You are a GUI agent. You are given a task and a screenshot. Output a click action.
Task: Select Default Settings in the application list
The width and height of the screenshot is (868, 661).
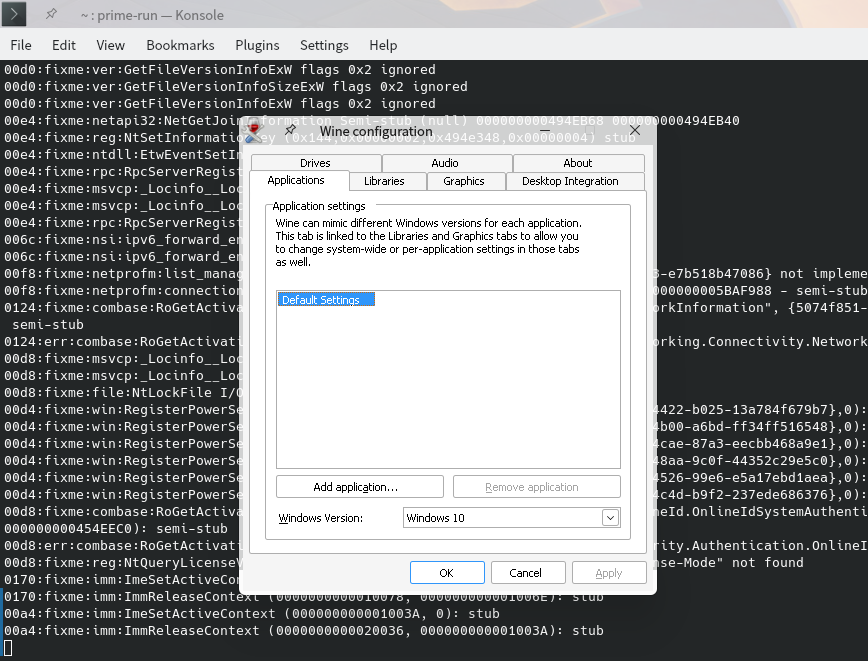[326, 299]
